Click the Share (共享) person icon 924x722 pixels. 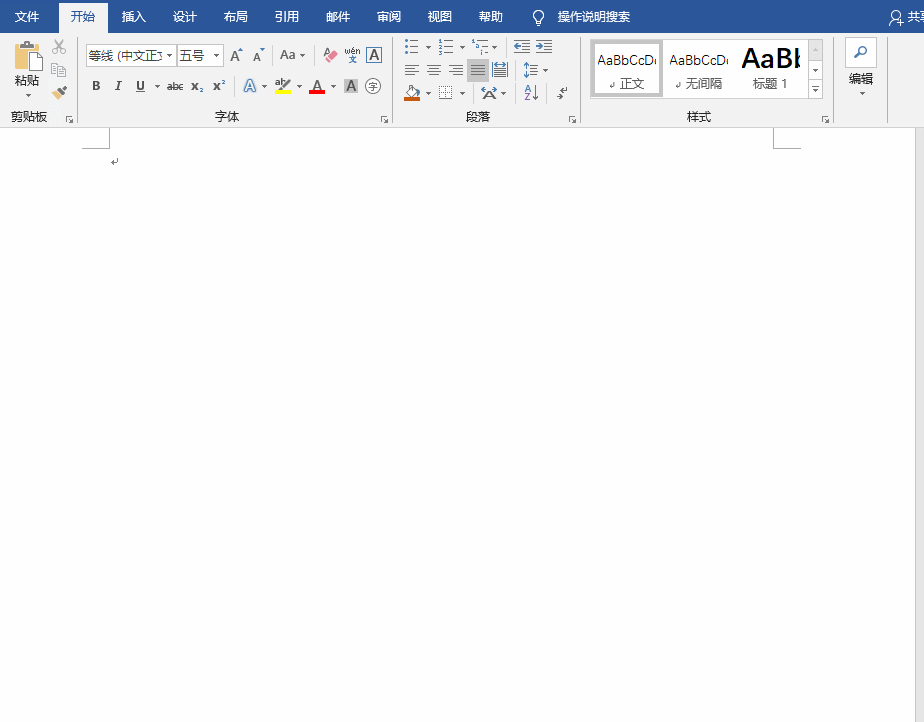tap(896, 18)
